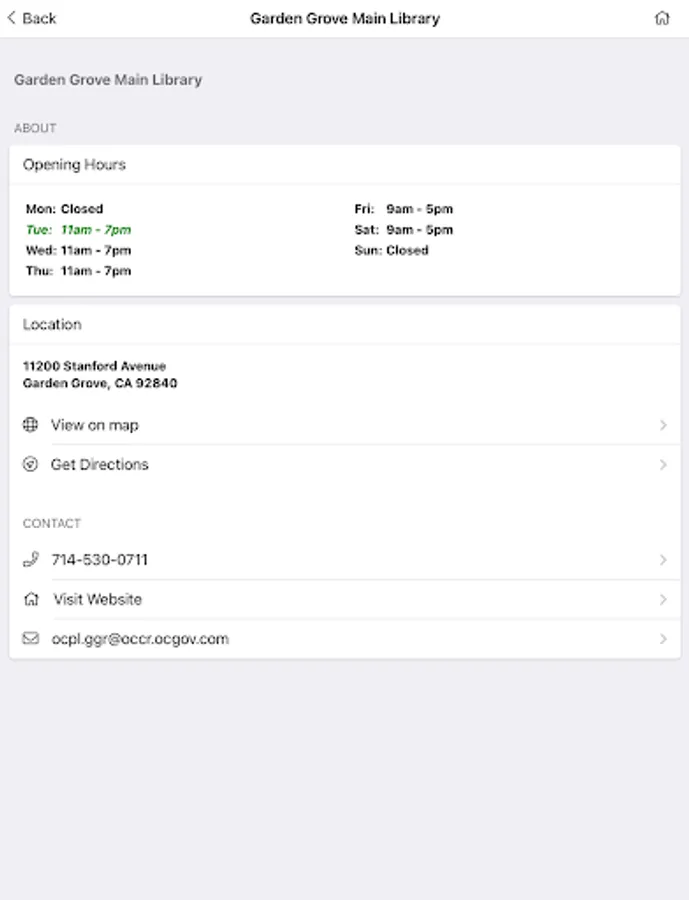Go back using the Back label
Image resolution: width=689 pixels, height=900 pixels.
point(40,18)
